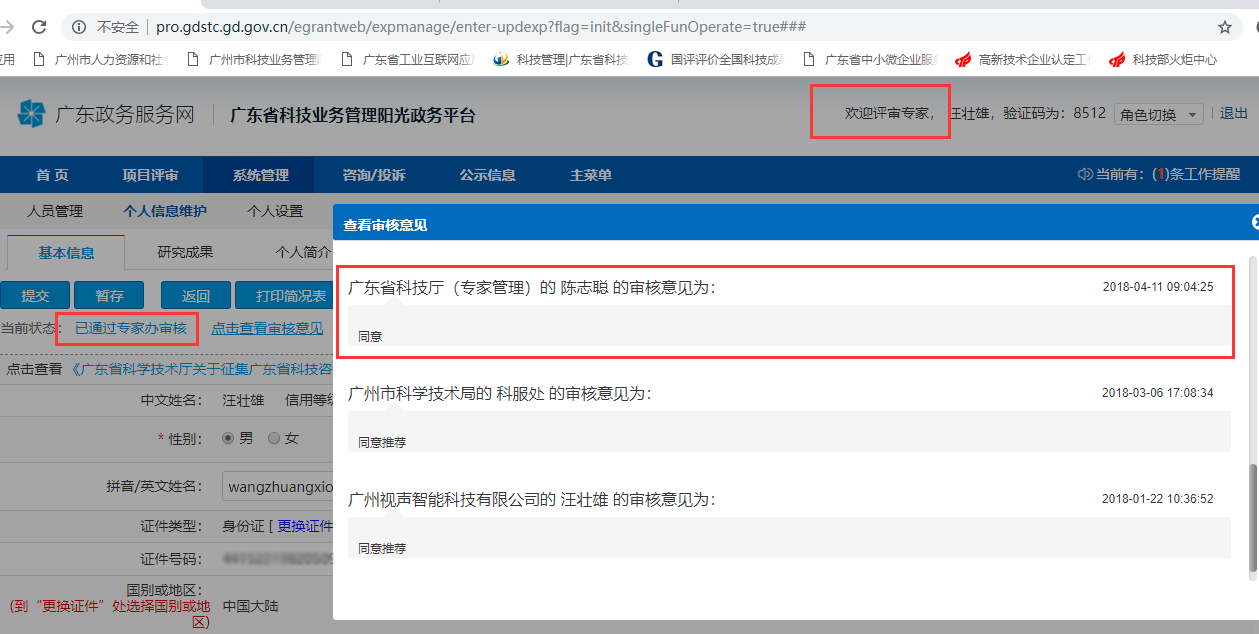Image resolution: width=1259 pixels, height=634 pixels.
Task: Click the 广东政务服务网 logo icon
Action: [x=31, y=114]
